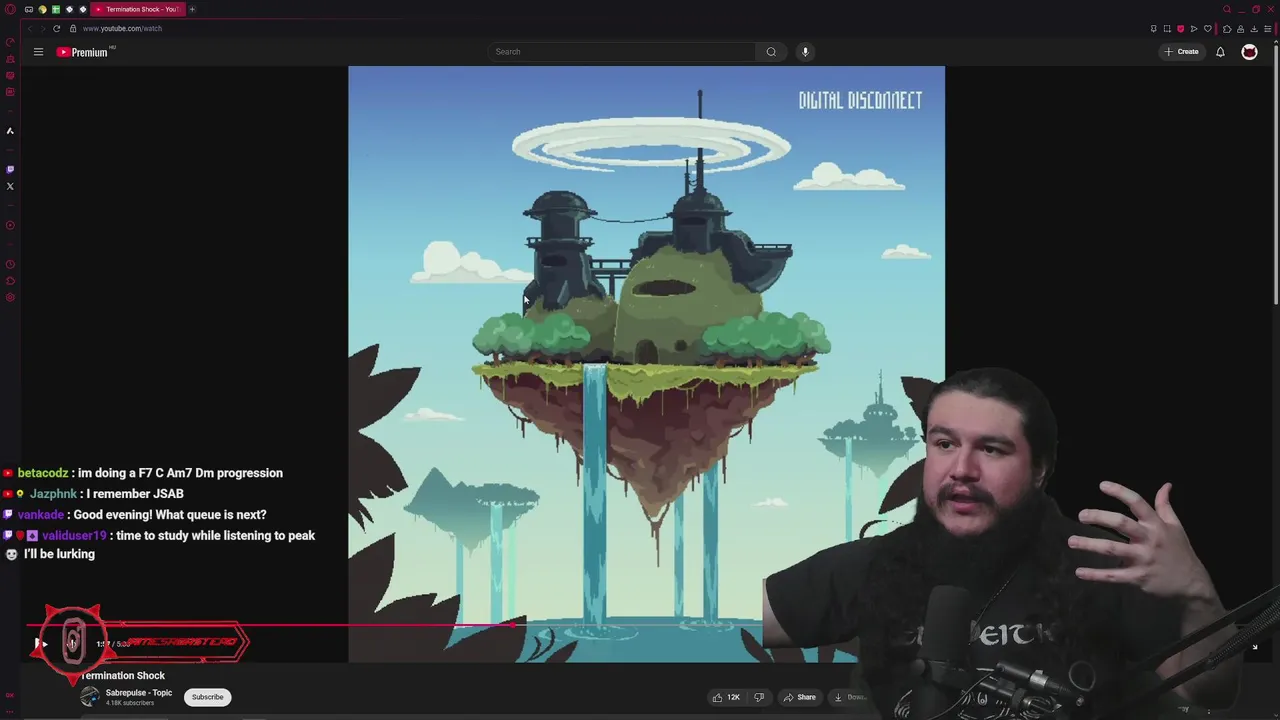The image size is (1280, 720).
Task: Click the page vertical scrollbar
Action: [x=1276, y=180]
